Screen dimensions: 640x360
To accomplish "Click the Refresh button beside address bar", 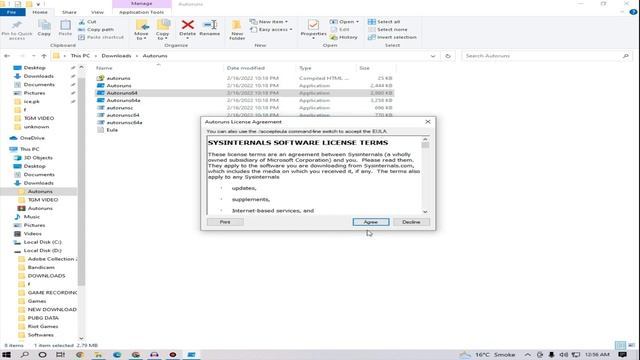I will [x=448, y=56].
